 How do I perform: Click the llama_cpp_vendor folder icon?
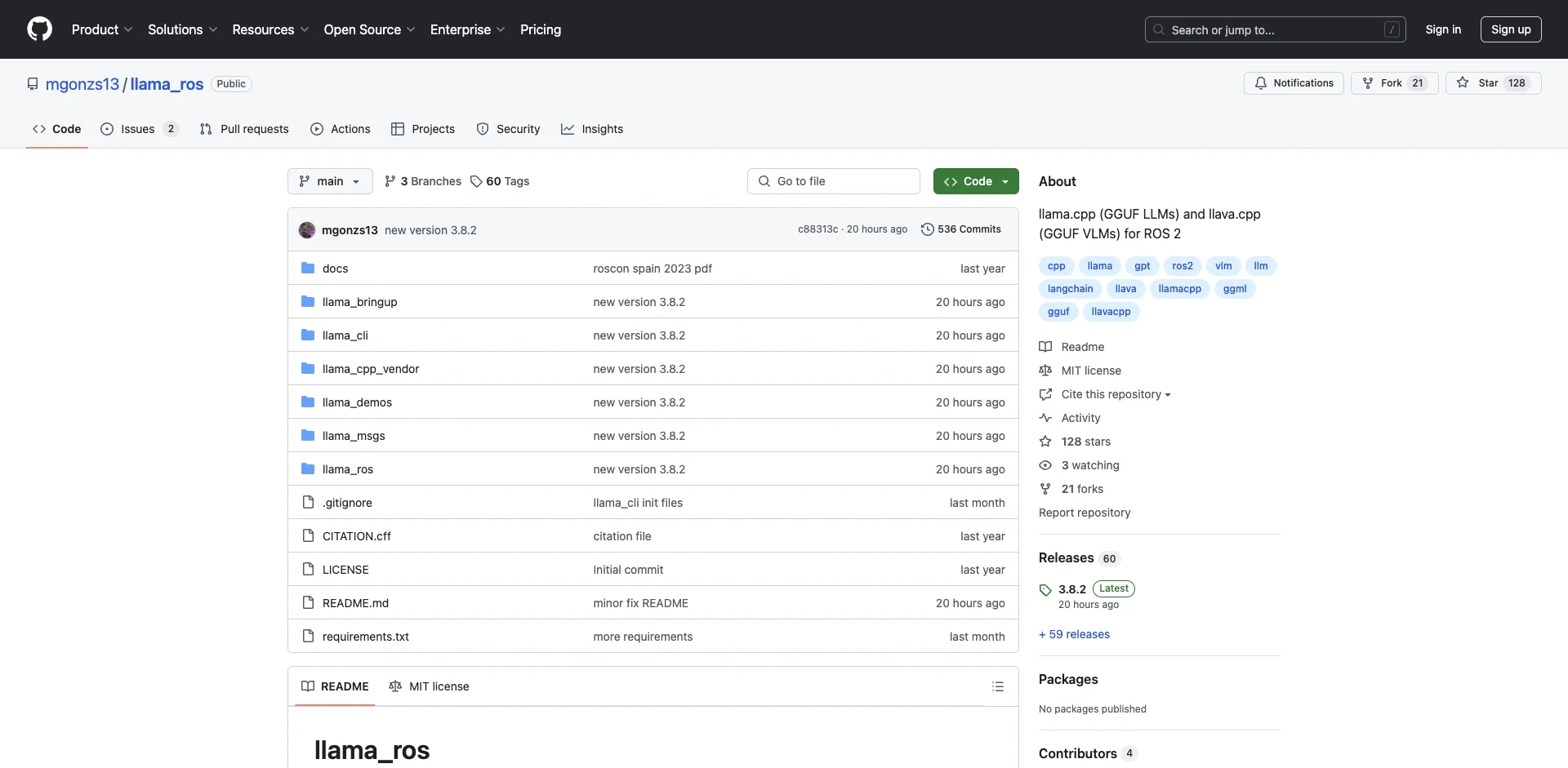pos(308,369)
